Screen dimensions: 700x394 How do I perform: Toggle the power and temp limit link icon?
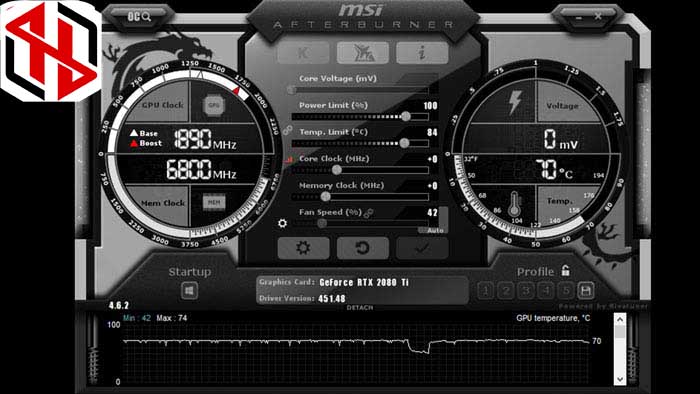coord(288,130)
